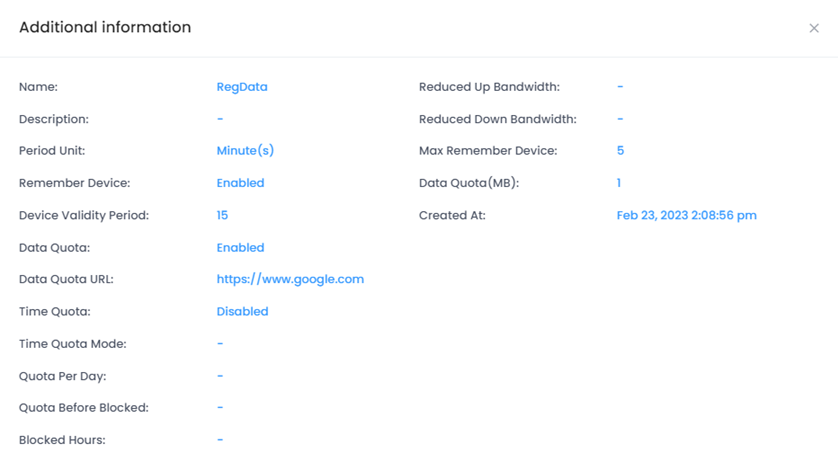Click the Remember Device Enabled value
Viewport: 838px width, 470px height.
tap(240, 183)
